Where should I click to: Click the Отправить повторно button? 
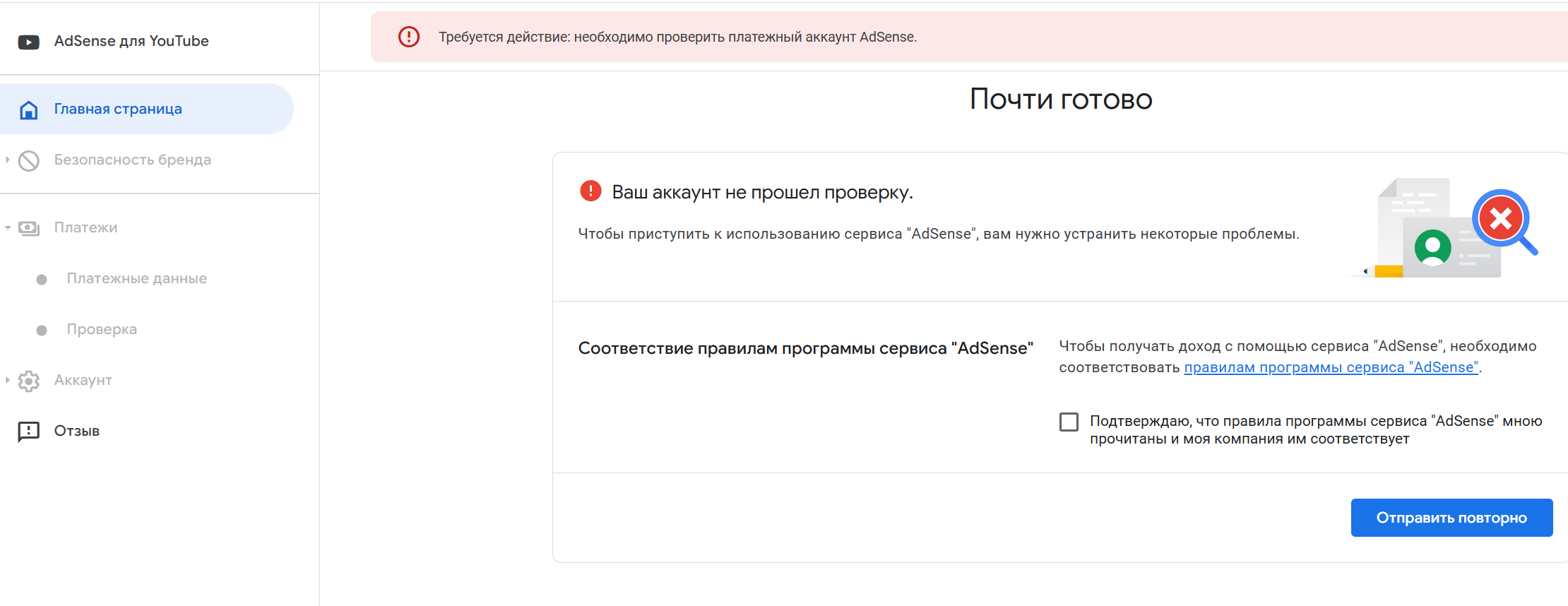click(x=1451, y=518)
